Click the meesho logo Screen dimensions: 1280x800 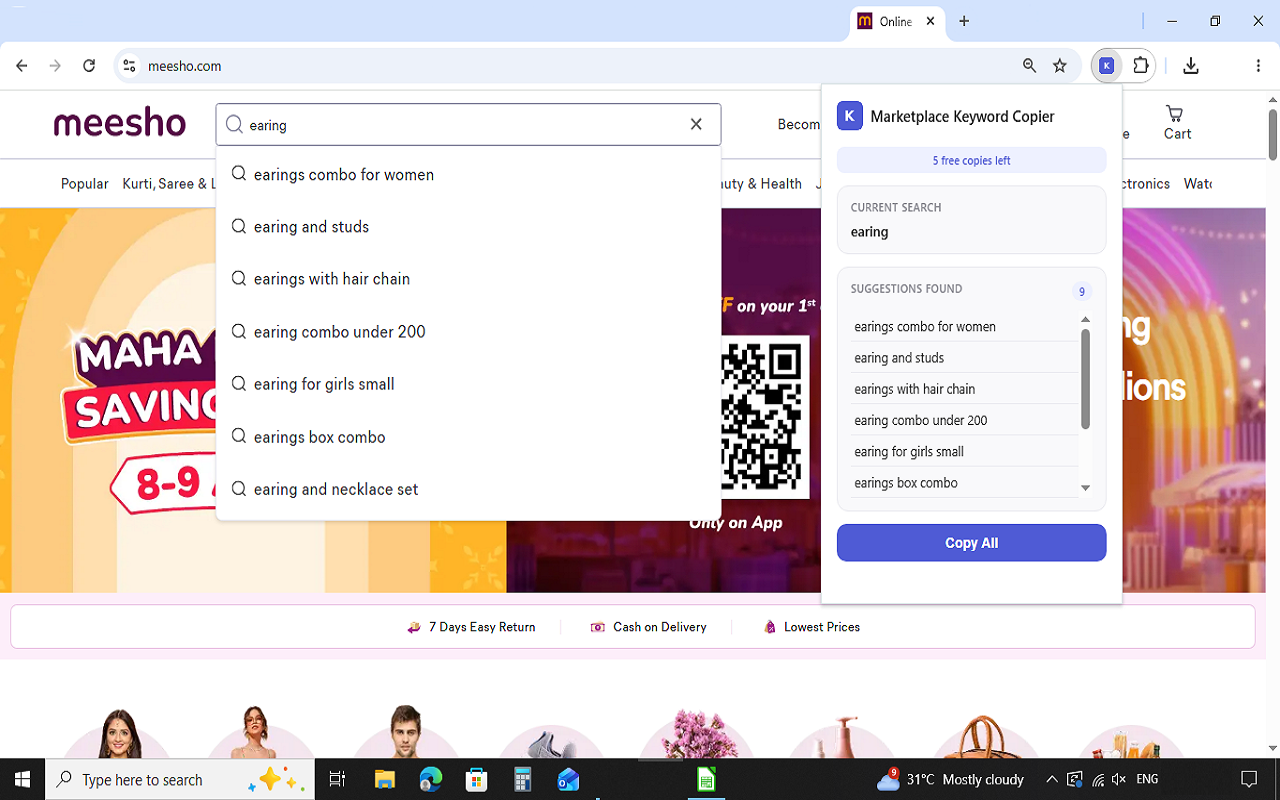pyautogui.click(x=120, y=124)
